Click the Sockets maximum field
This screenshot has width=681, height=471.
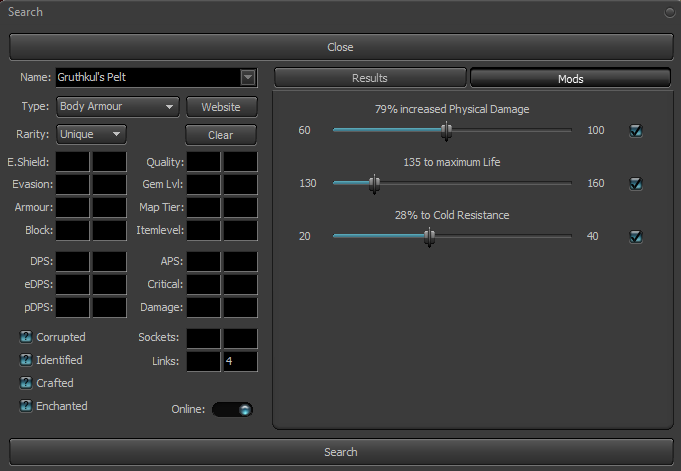pos(241,338)
